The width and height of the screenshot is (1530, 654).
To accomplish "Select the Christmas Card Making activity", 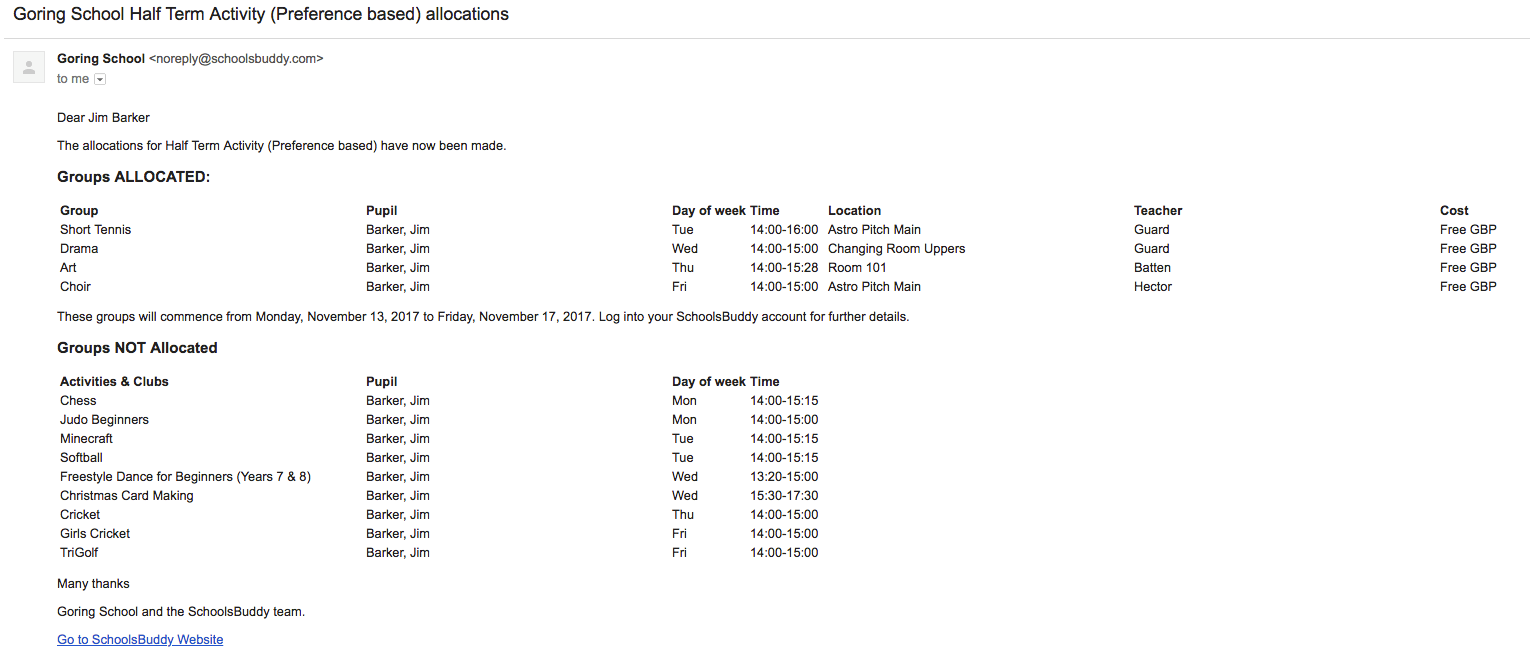I will click(126, 496).
